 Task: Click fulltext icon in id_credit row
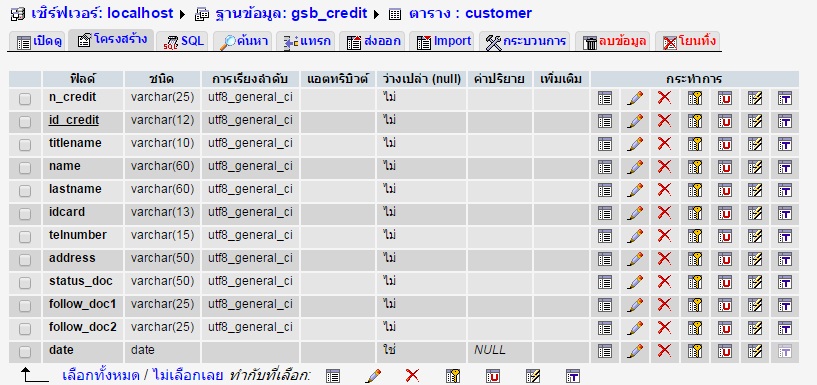pos(785,121)
